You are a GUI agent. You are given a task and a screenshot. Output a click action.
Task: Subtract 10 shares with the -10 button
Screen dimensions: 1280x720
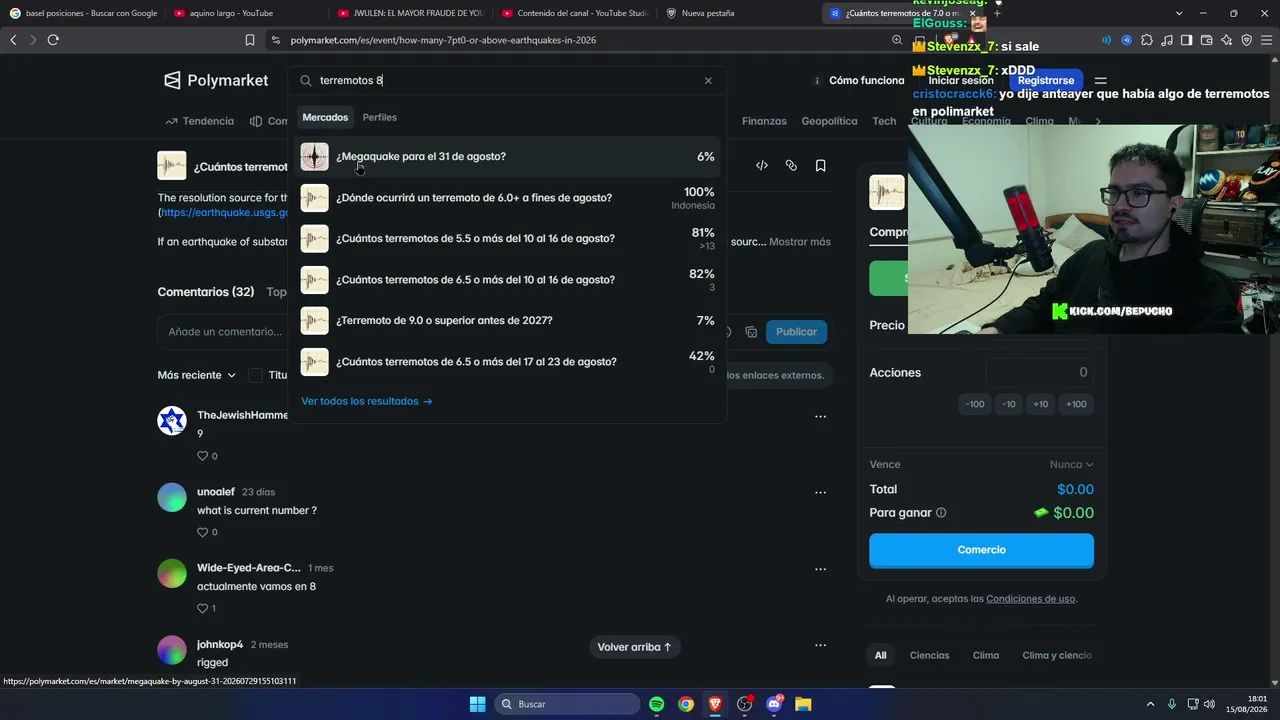pyautogui.click(x=1009, y=404)
